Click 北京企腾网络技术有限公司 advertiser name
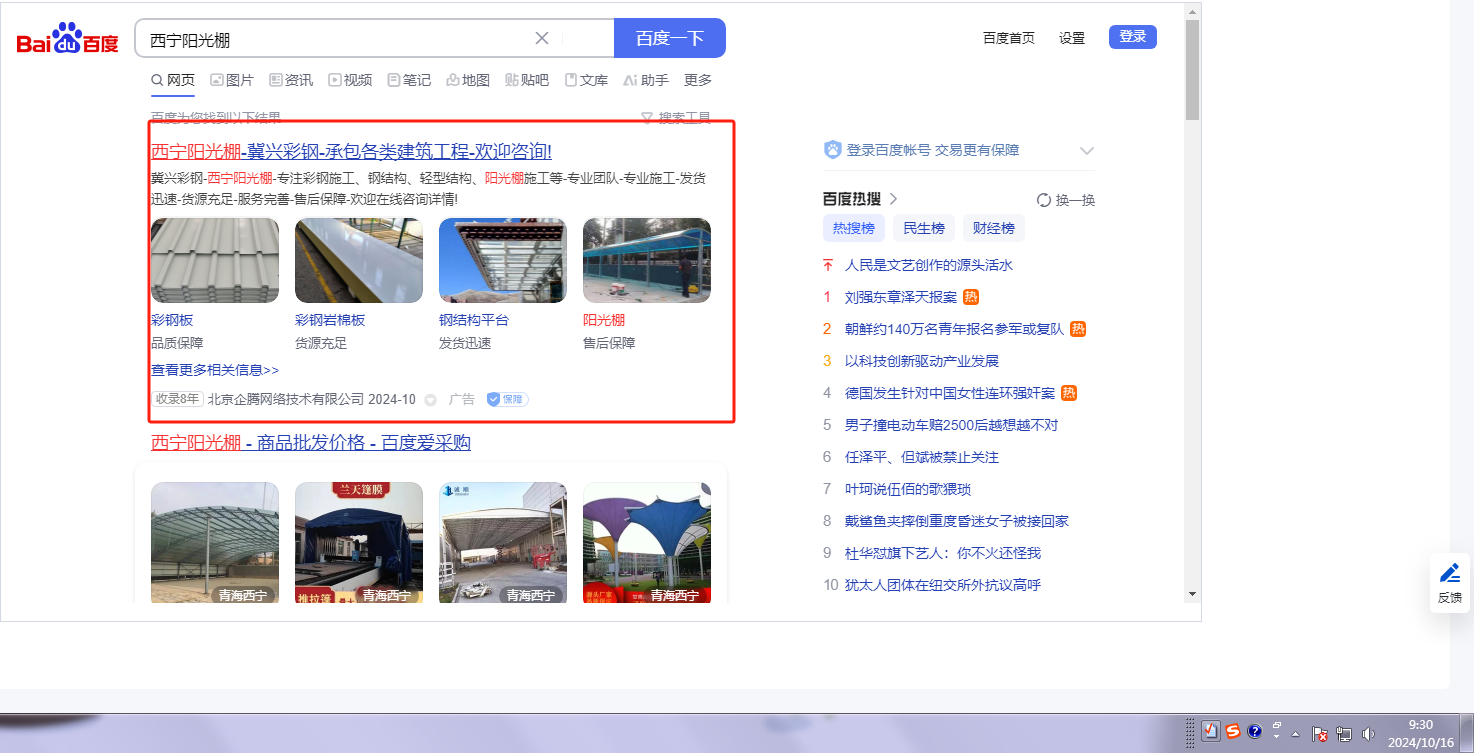 pos(286,399)
